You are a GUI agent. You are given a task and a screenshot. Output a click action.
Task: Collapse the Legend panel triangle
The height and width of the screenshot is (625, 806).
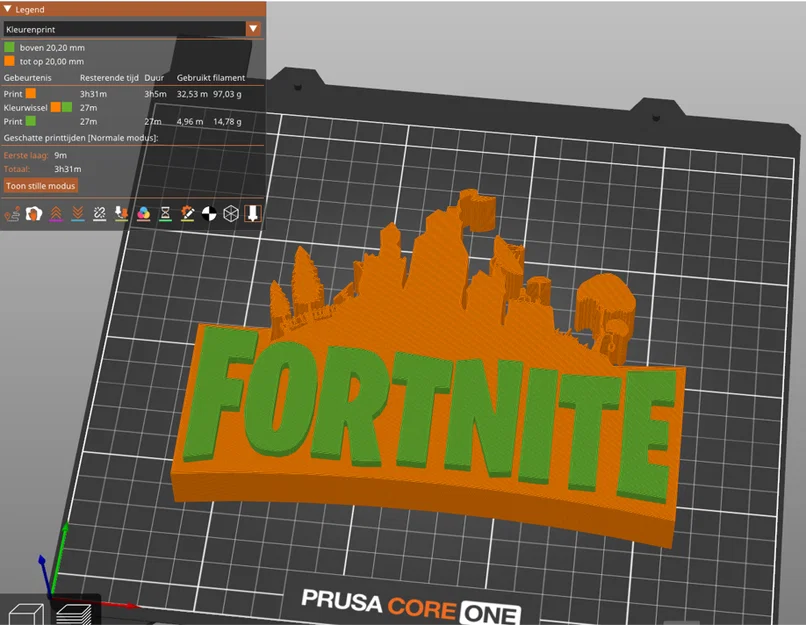(7, 9)
